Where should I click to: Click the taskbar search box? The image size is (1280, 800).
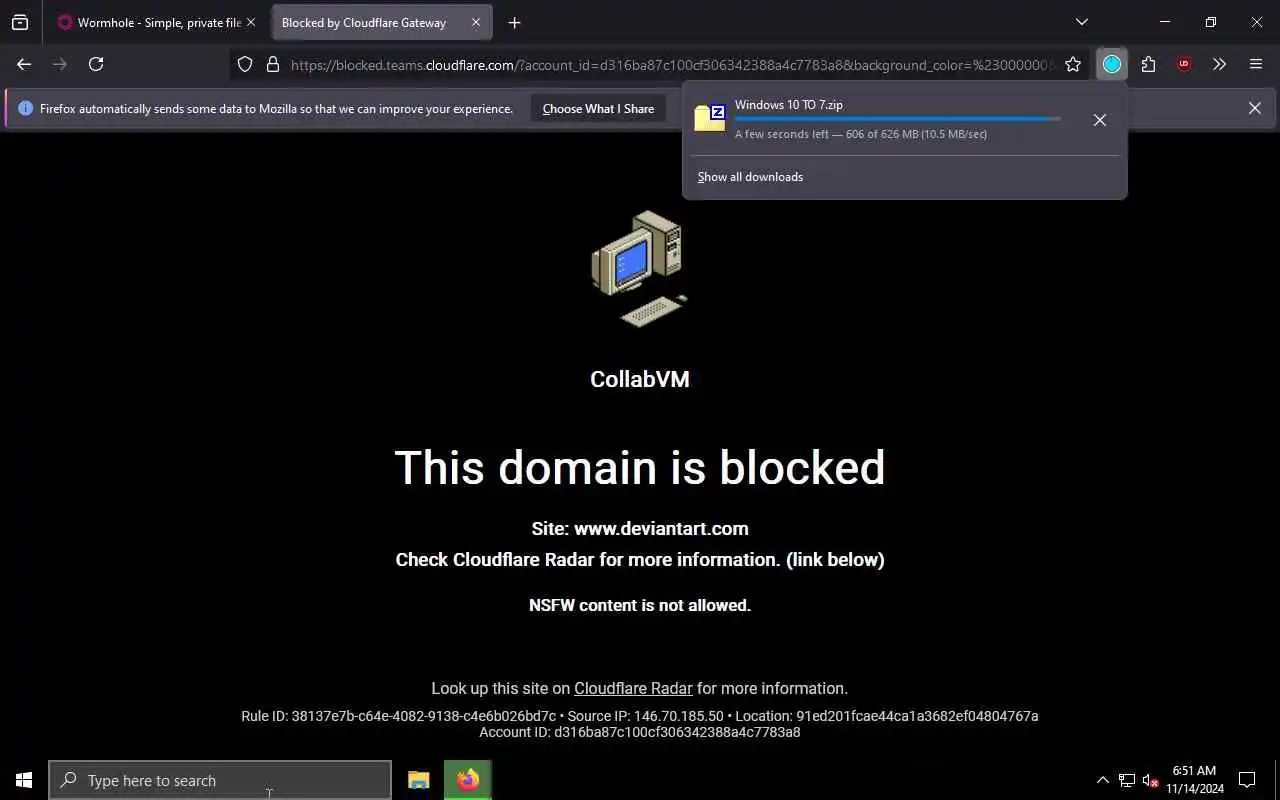click(x=220, y=780)
